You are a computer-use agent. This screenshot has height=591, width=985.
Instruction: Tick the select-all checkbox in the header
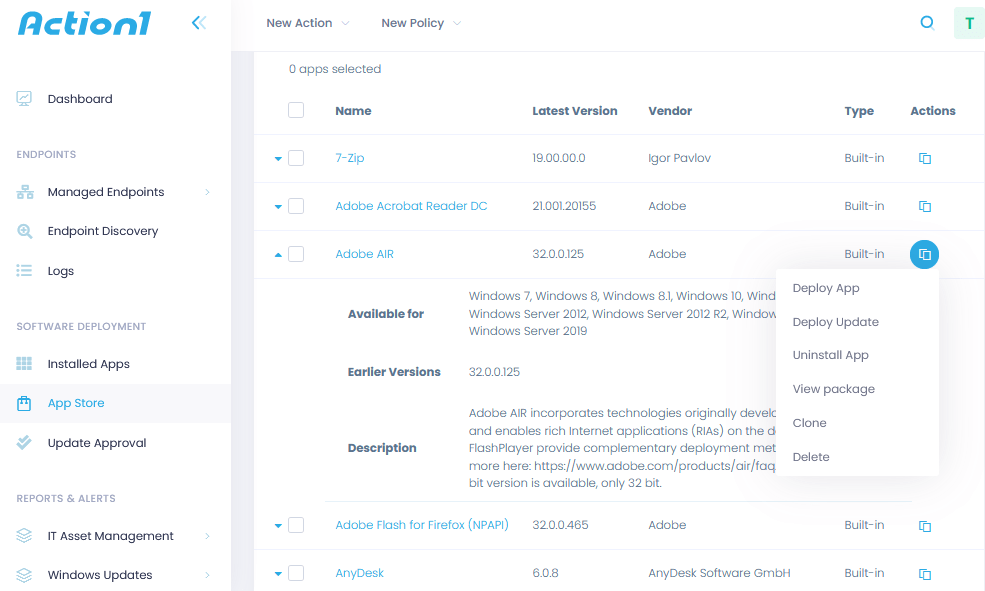[x=296, y=110]
